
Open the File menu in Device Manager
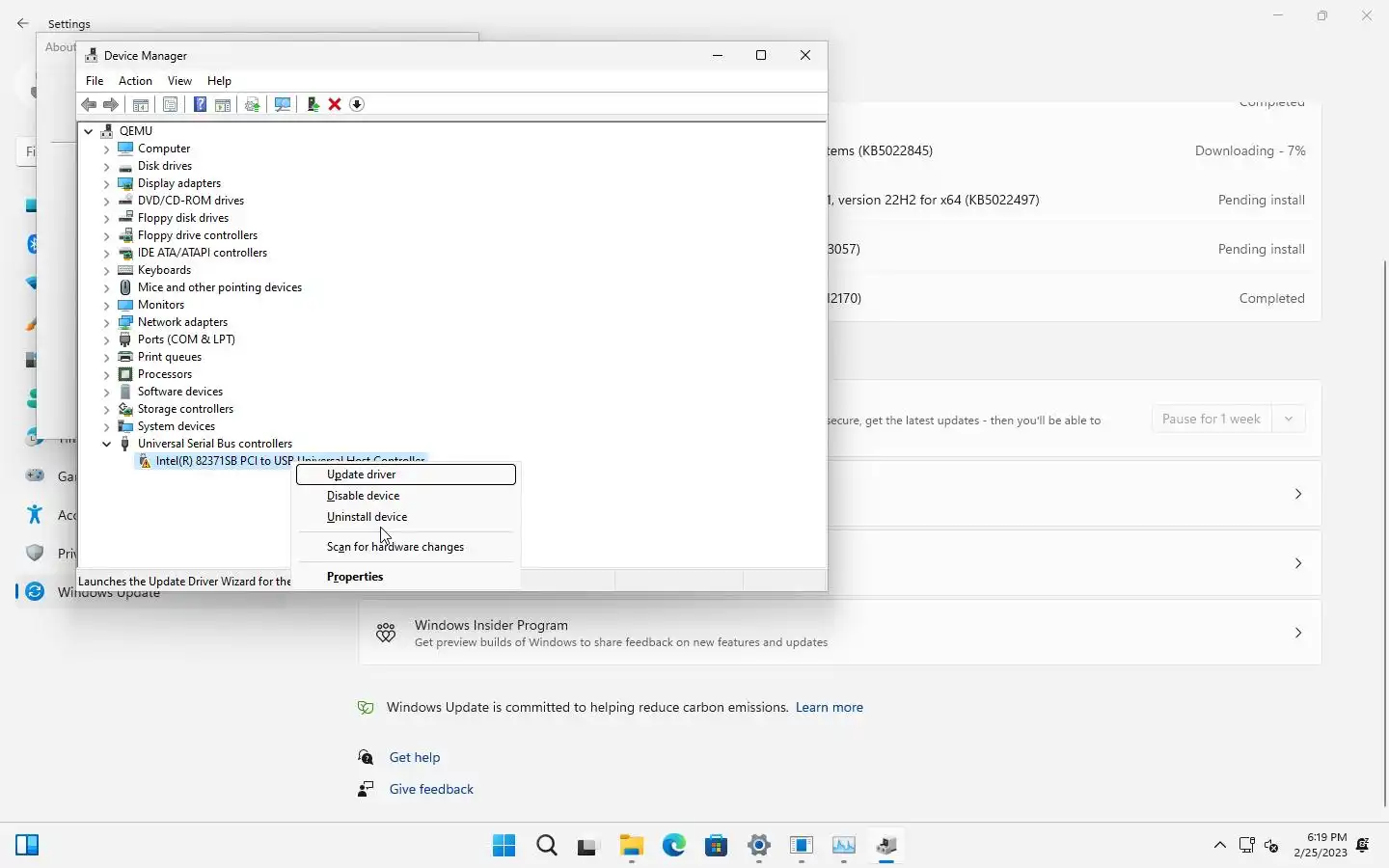(95, 81)
